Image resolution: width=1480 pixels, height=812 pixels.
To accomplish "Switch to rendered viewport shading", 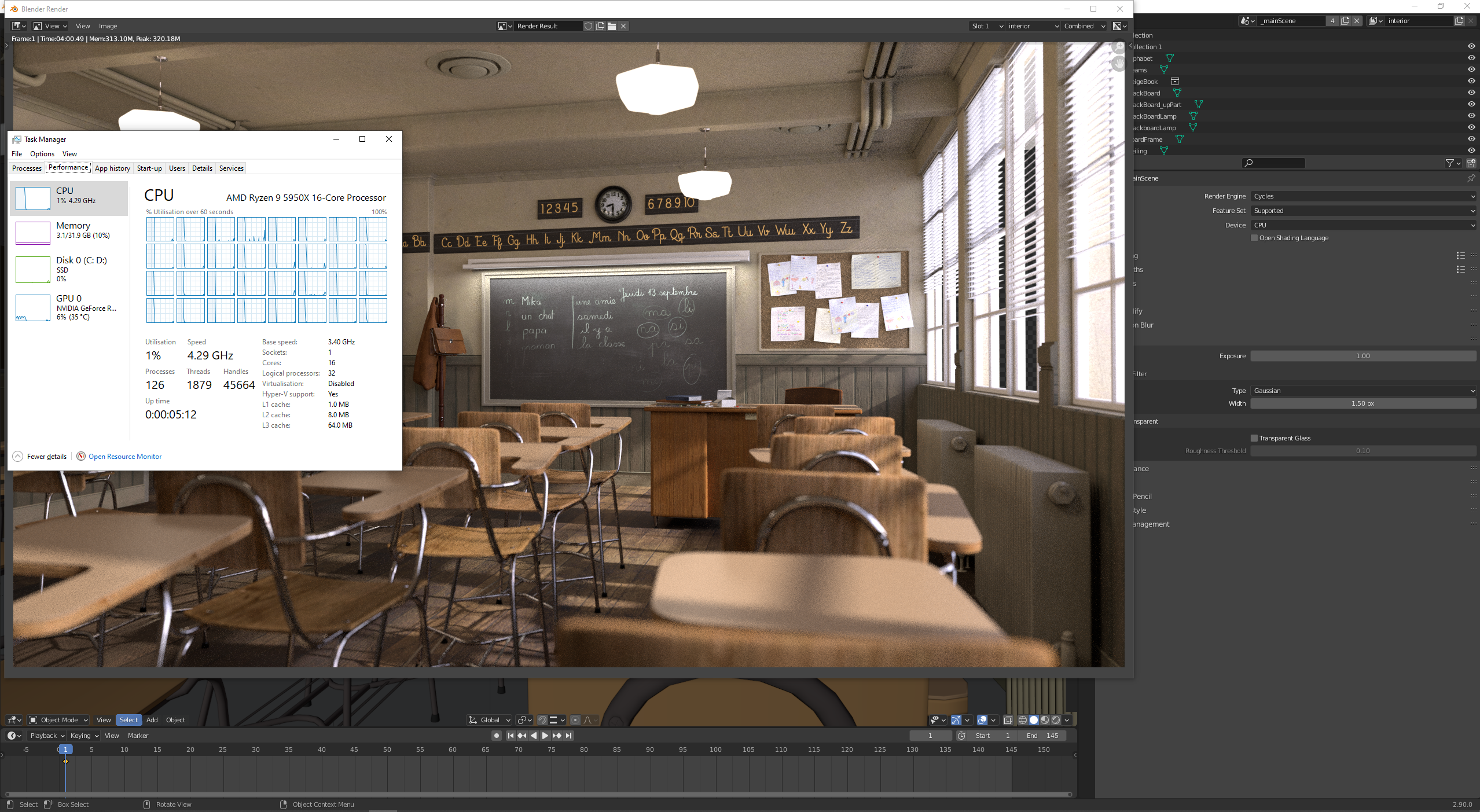I will [1056, 720].
